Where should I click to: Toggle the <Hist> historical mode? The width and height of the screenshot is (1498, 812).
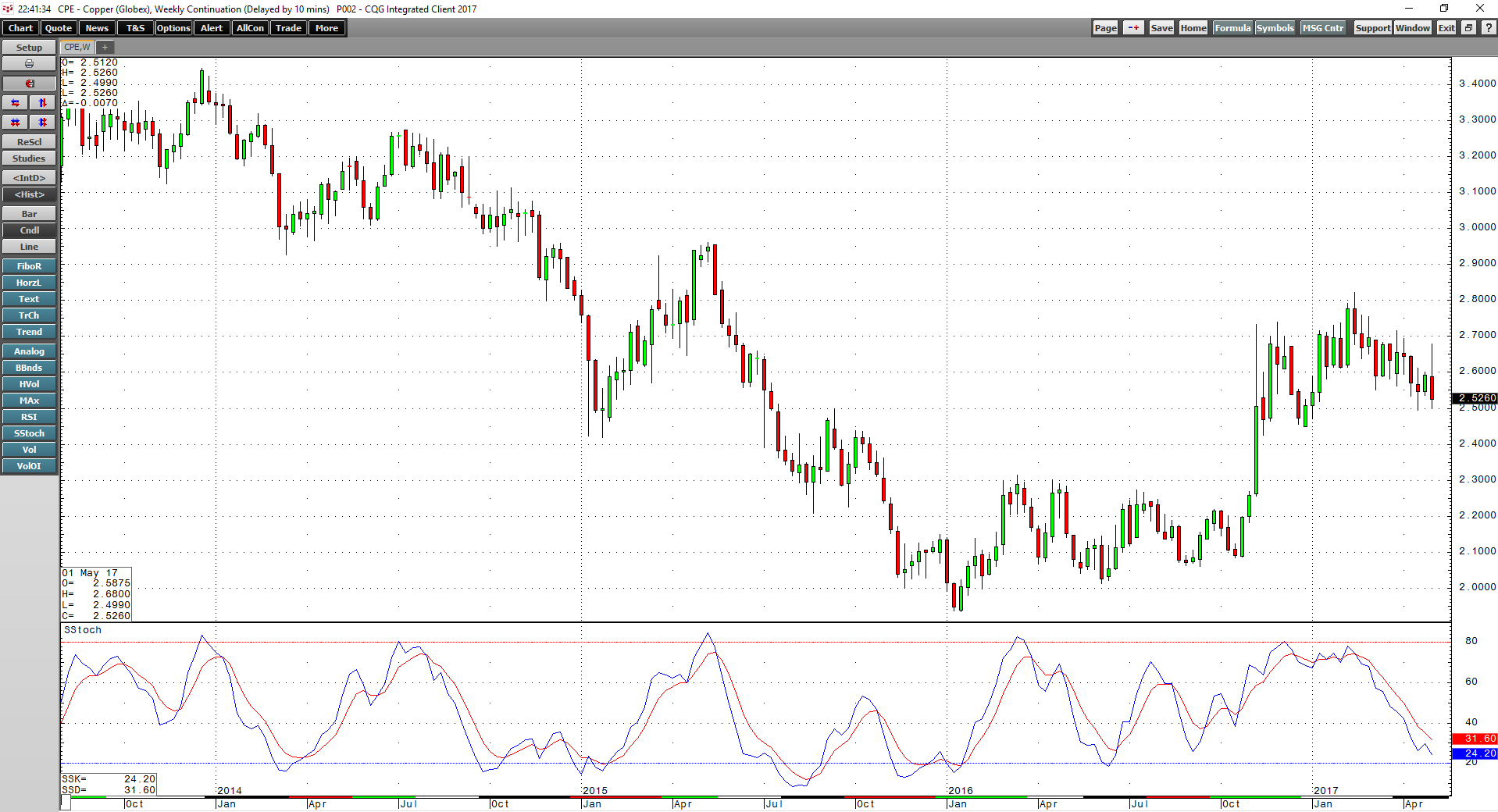pyautogui.click(x=29, y=194)
